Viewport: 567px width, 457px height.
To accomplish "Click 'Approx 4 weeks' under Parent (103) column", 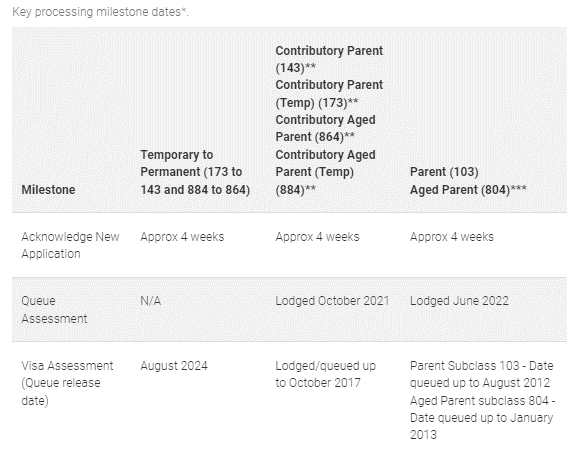I will (x=452, y=237).
